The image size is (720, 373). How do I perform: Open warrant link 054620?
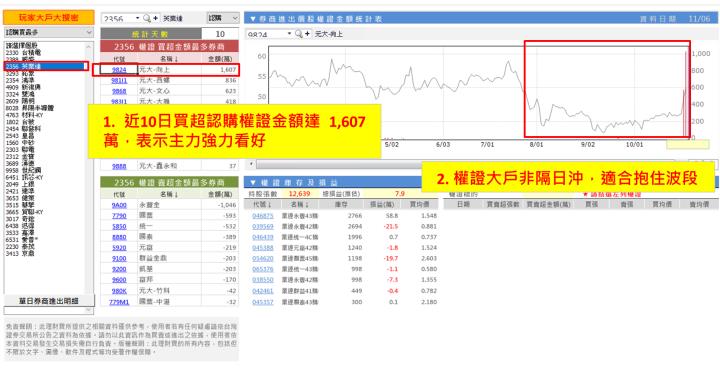pyautogui.click(x=263, y=259)
